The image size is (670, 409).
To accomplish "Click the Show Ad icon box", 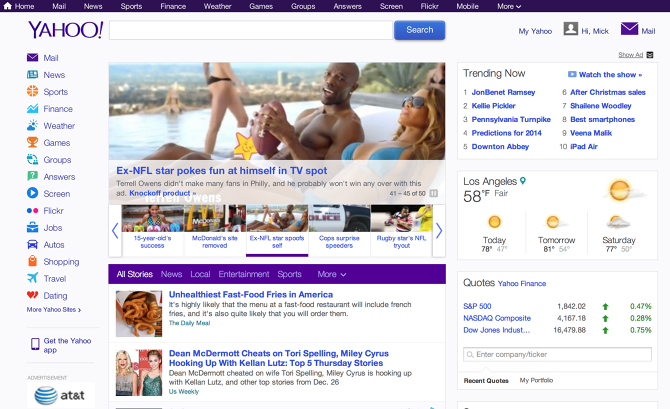I will [x=650, y=55].
